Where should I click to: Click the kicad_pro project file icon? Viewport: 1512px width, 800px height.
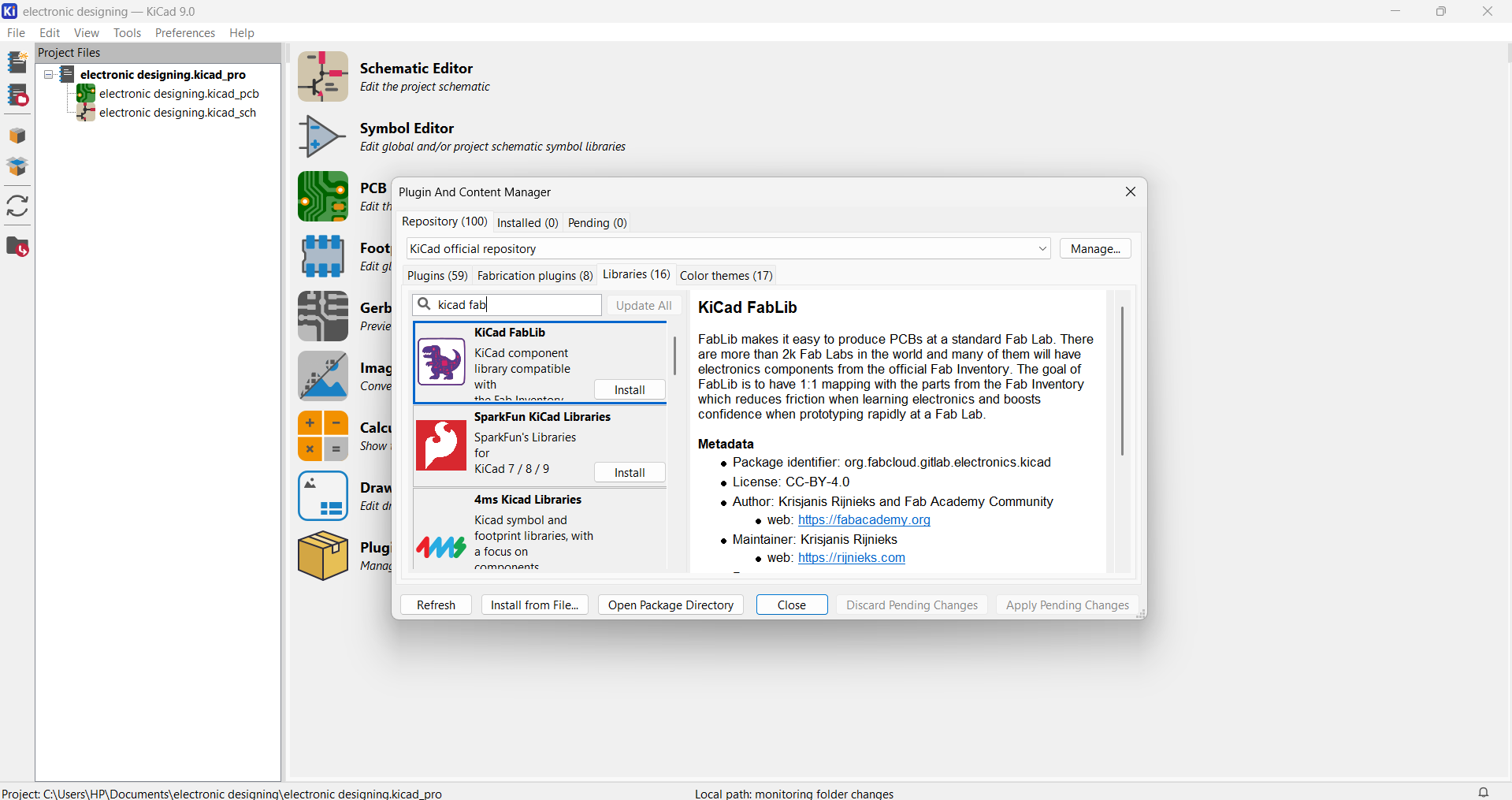tap(69, 74)
